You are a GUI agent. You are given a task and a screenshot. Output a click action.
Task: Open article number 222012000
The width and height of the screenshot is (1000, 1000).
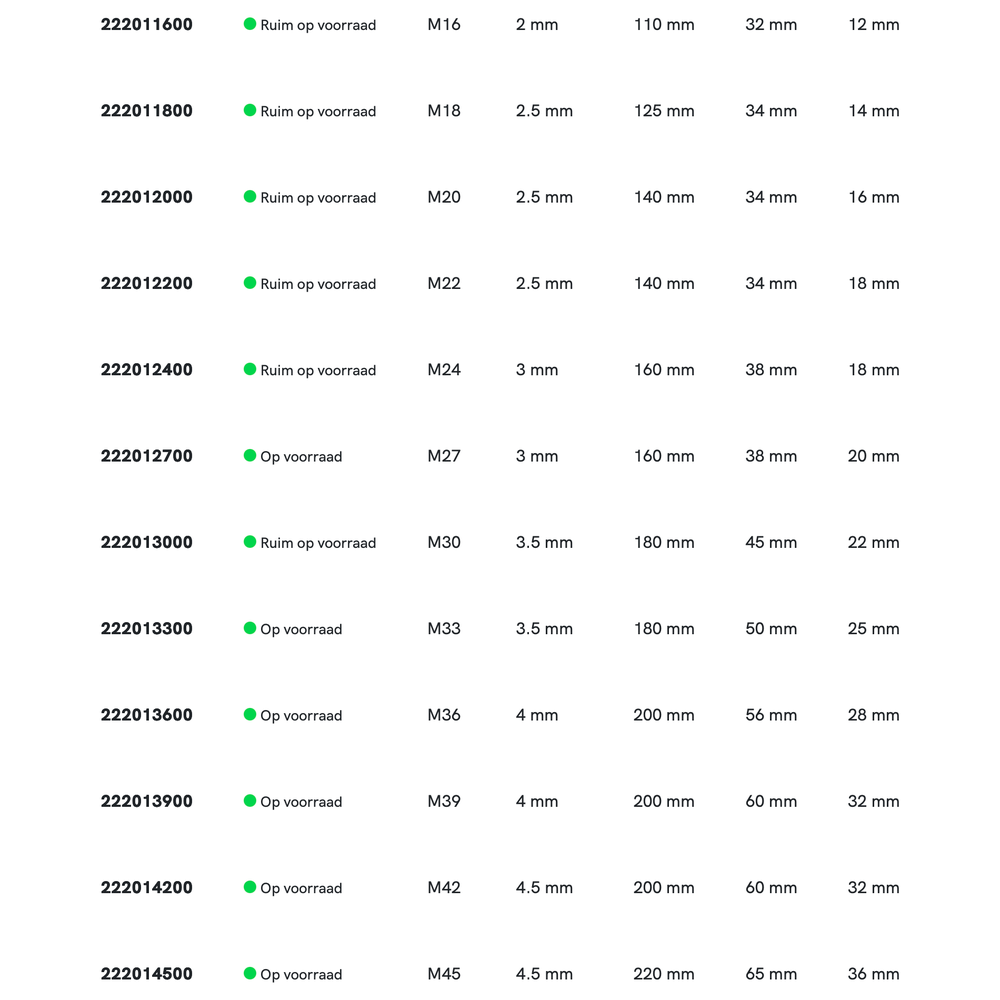coord(146,197)
